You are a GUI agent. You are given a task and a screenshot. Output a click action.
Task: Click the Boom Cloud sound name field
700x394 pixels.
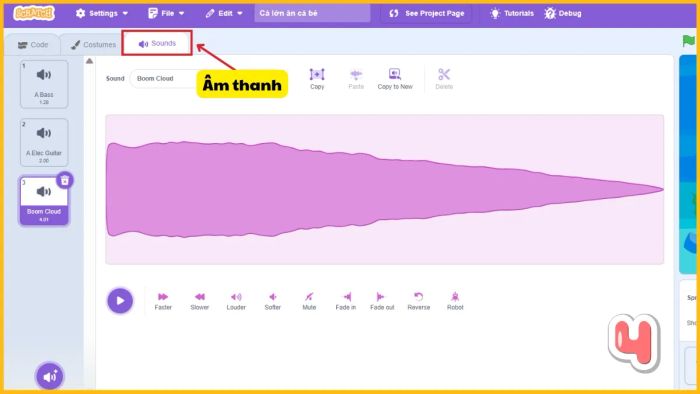tap(164, 79)
